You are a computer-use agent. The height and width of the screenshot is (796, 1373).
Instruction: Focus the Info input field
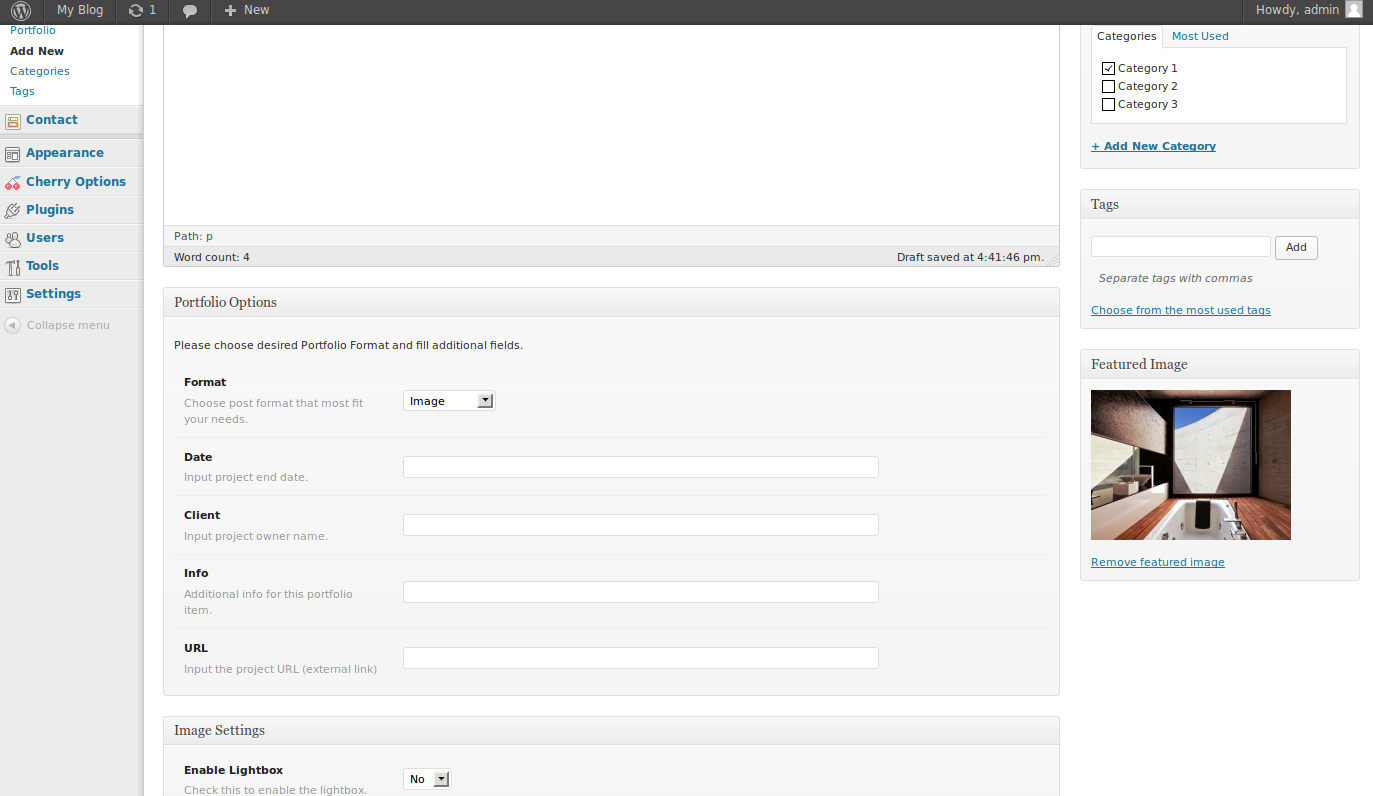641,592
